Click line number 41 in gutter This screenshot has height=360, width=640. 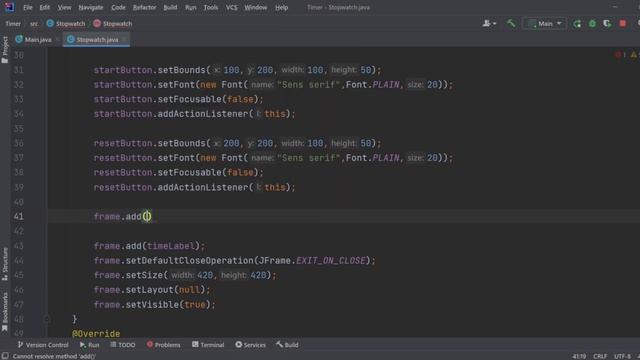pos(19,216)
